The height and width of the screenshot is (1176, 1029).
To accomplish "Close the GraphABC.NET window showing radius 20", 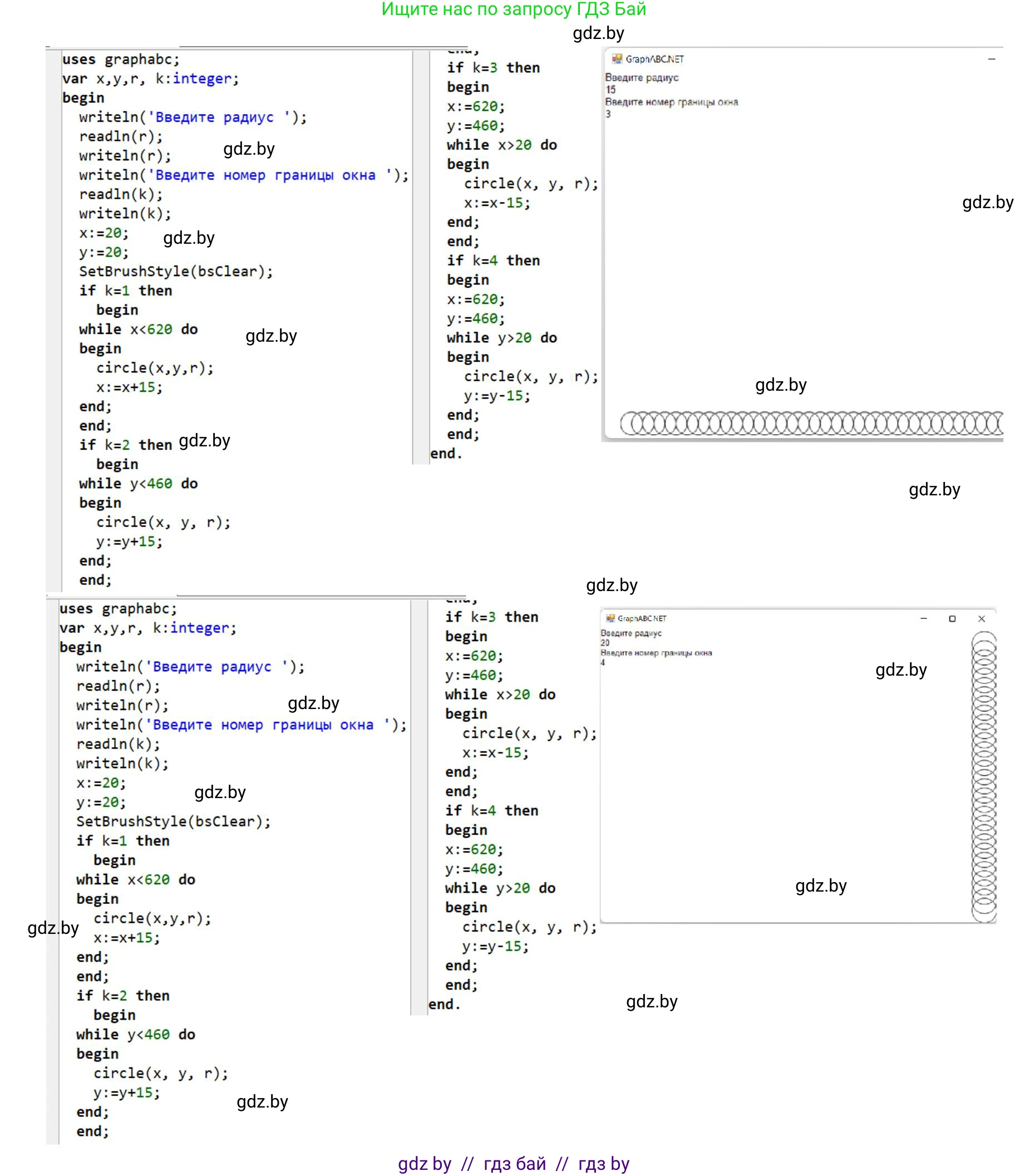I will tap(981, 618).
